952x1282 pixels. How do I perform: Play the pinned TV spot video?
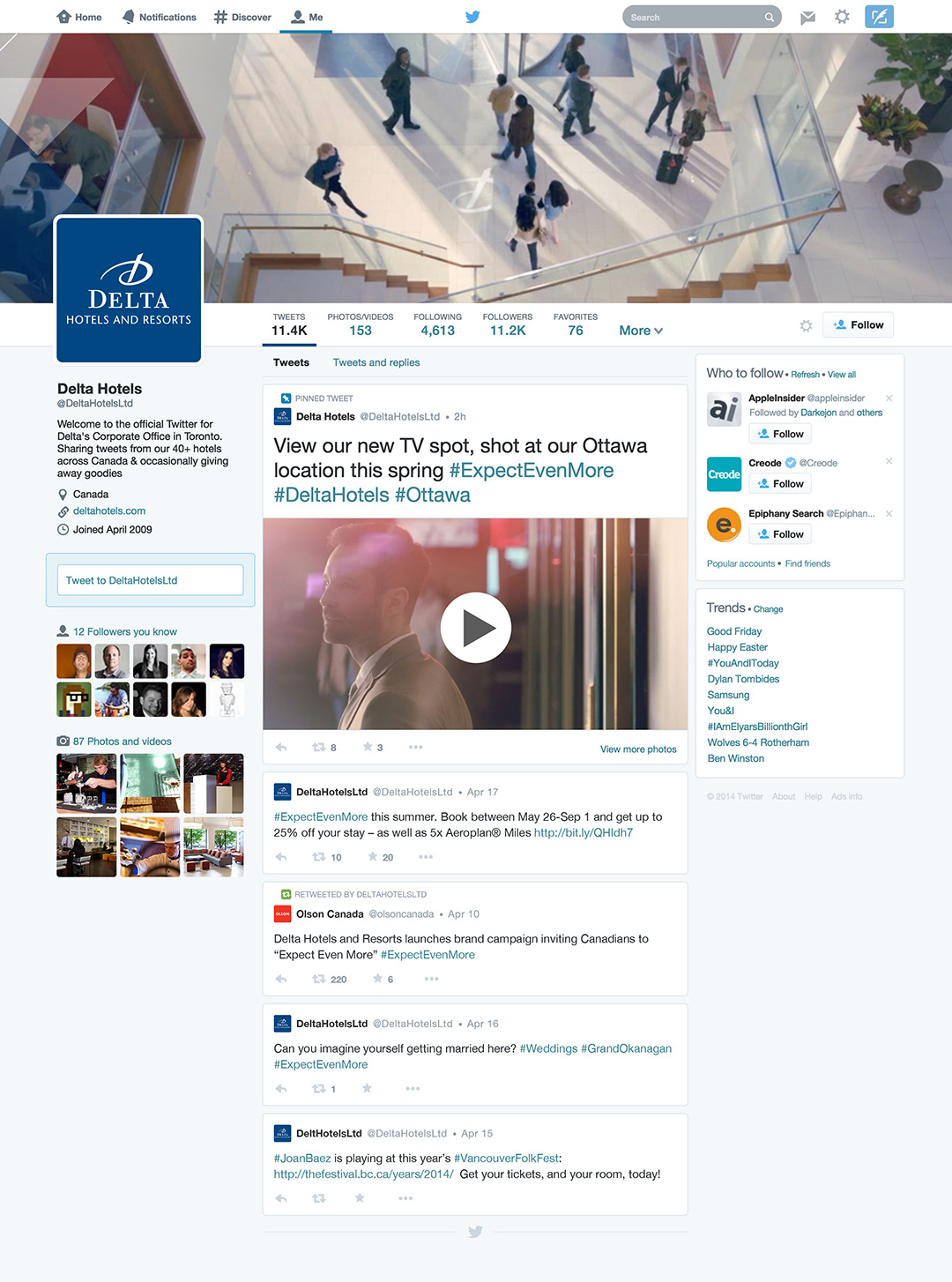(x=476, y=627)
